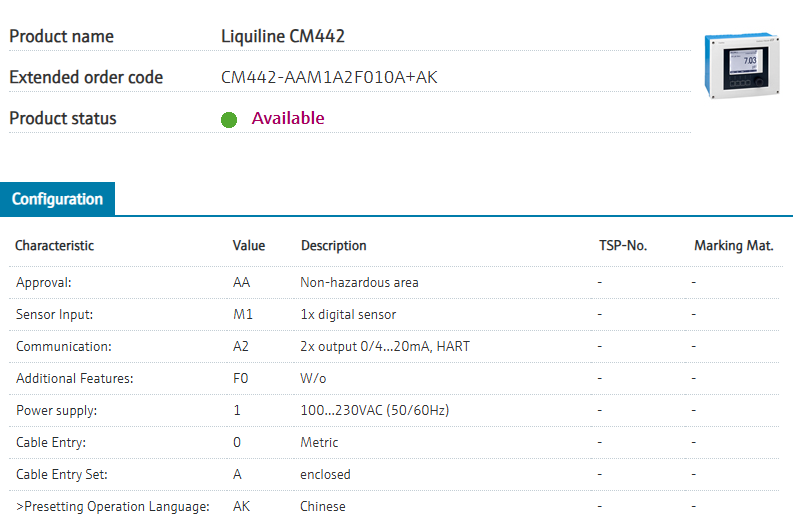Select the extended order code CM442-AAM1A2F010A+AK

click(329, 77)
